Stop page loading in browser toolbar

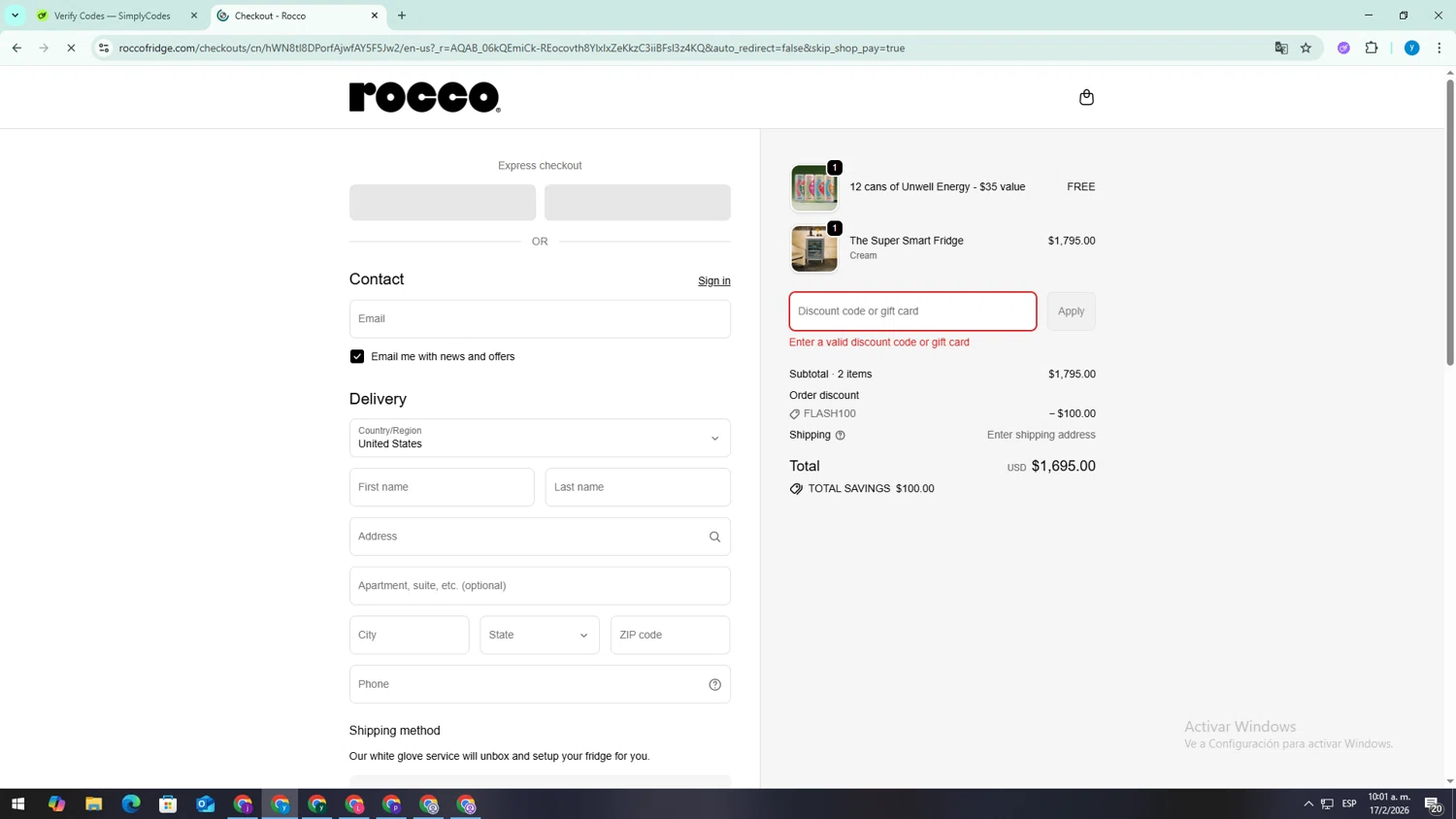71,48
